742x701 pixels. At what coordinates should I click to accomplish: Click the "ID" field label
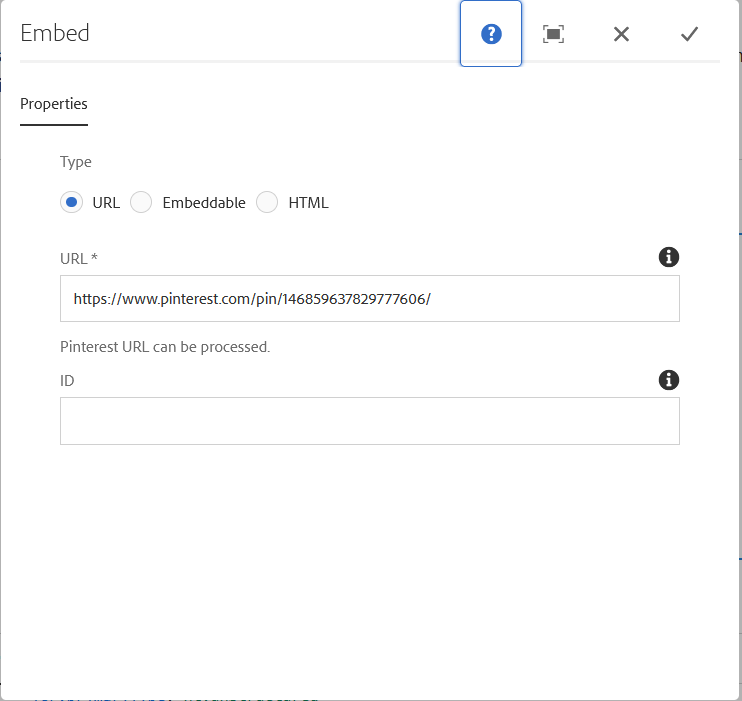pyautogui.click(x=67, y=381)
